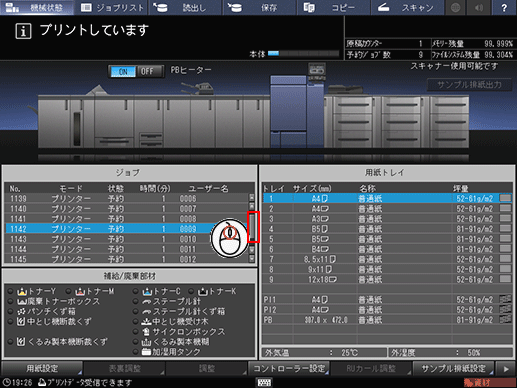Click the 本体 progress bar
The width and height of the screenshot is (517, 388).
tap(303, 53)
